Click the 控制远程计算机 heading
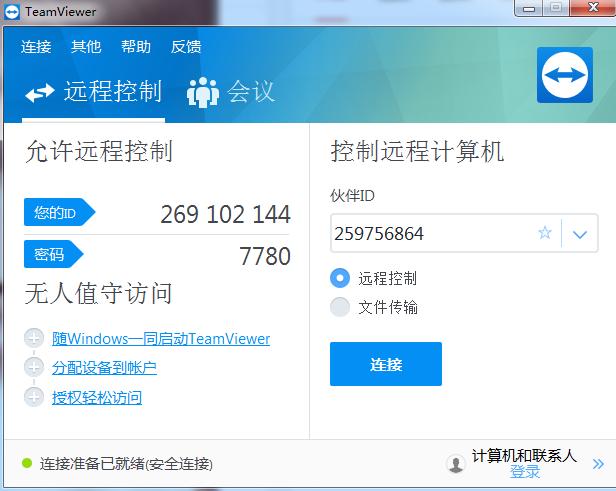The width and height of the screenshot is (616, 491). [417, 151]
